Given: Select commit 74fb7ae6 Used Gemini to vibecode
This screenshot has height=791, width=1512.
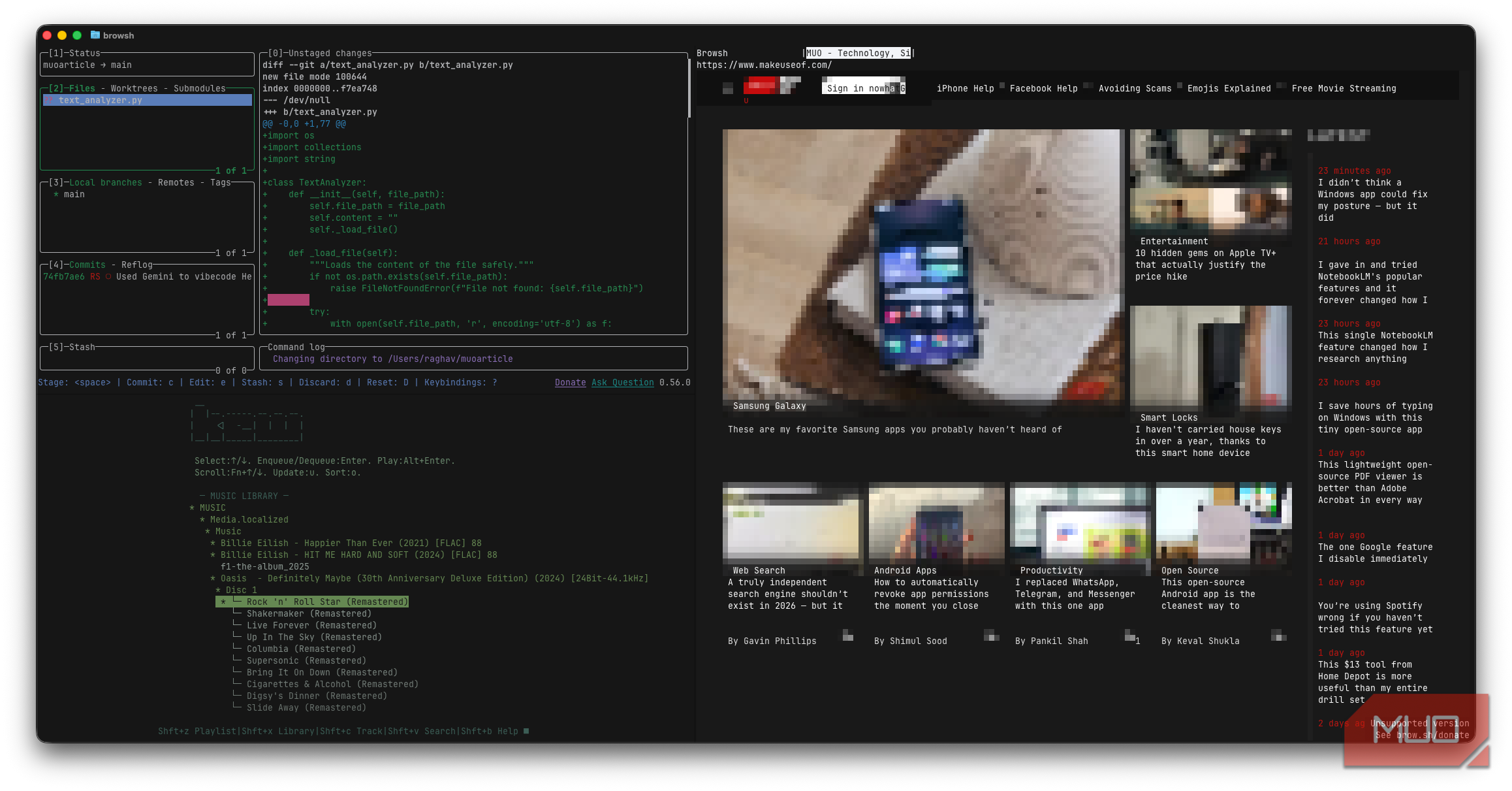Looking at the screenshot, I should [147, 276].
